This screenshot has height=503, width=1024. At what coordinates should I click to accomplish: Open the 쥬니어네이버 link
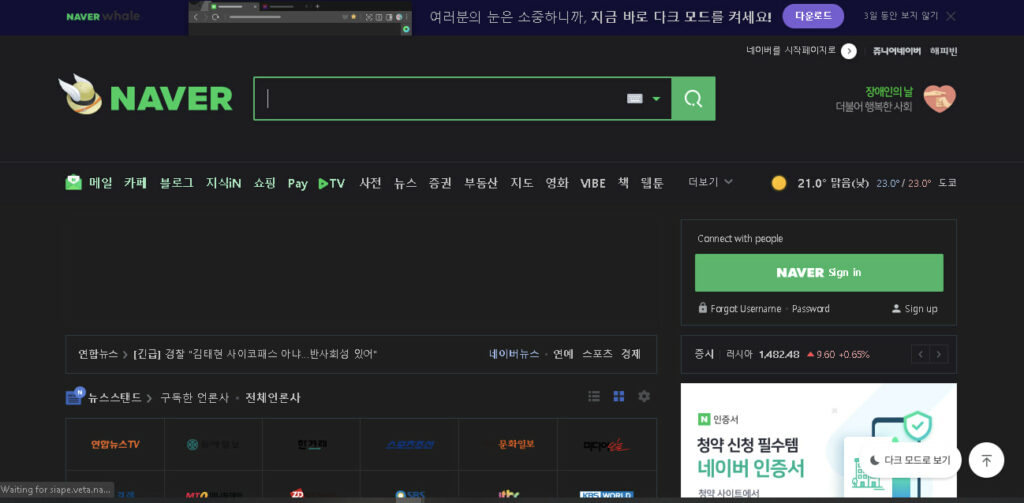click(897, 51)
